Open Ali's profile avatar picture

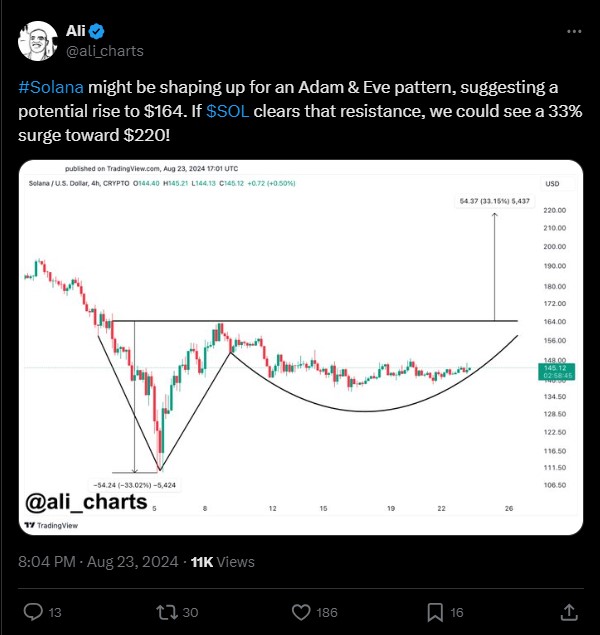pos(38,41)
